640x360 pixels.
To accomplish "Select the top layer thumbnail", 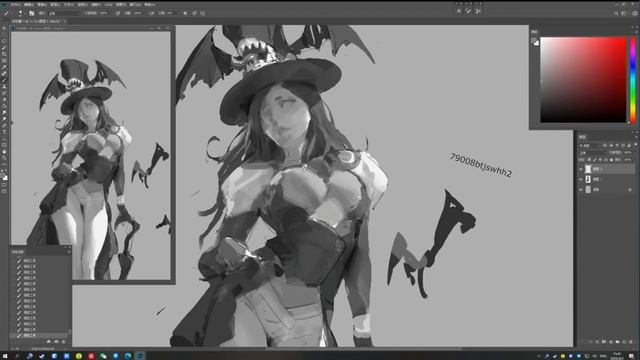I will (x=588, y=169).
